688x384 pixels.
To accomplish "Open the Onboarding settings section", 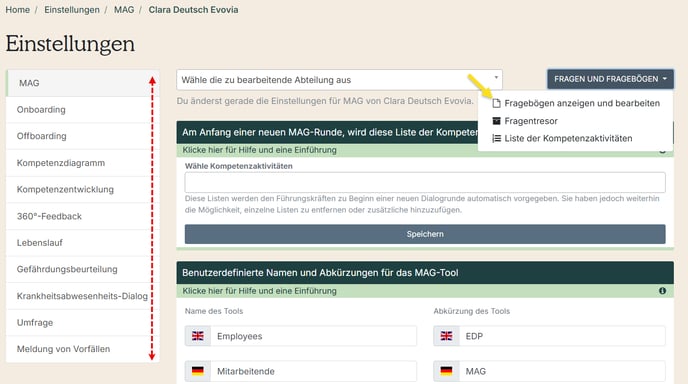I will 82,110.
